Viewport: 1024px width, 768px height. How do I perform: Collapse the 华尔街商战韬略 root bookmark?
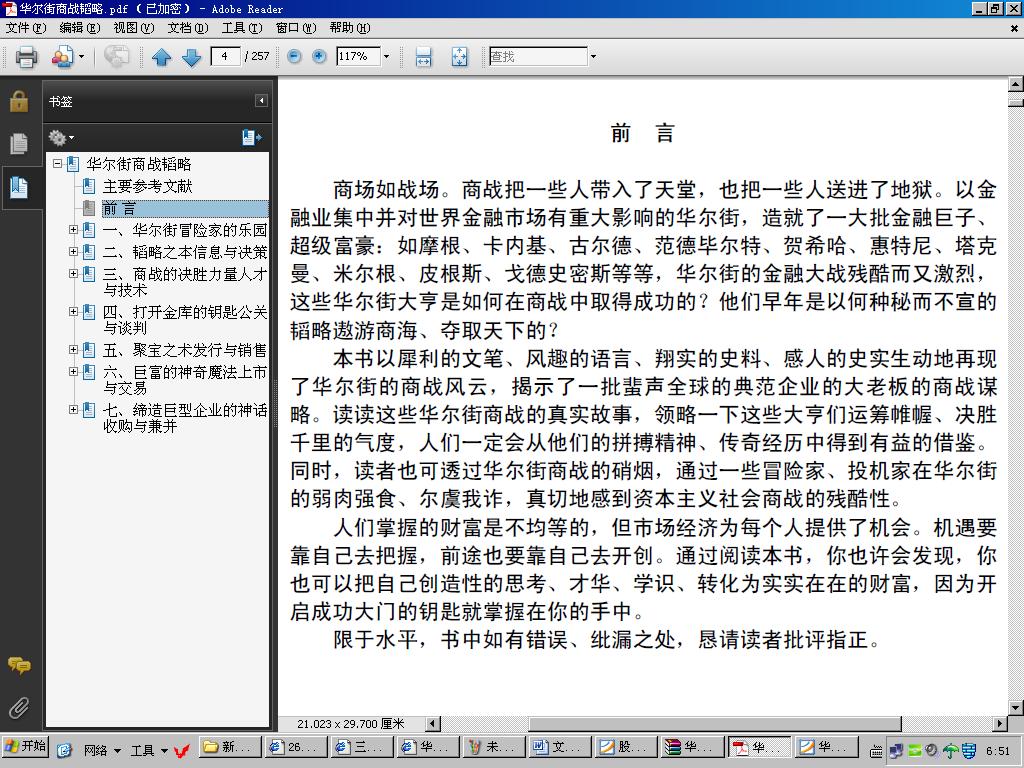[x=57, y=164]
